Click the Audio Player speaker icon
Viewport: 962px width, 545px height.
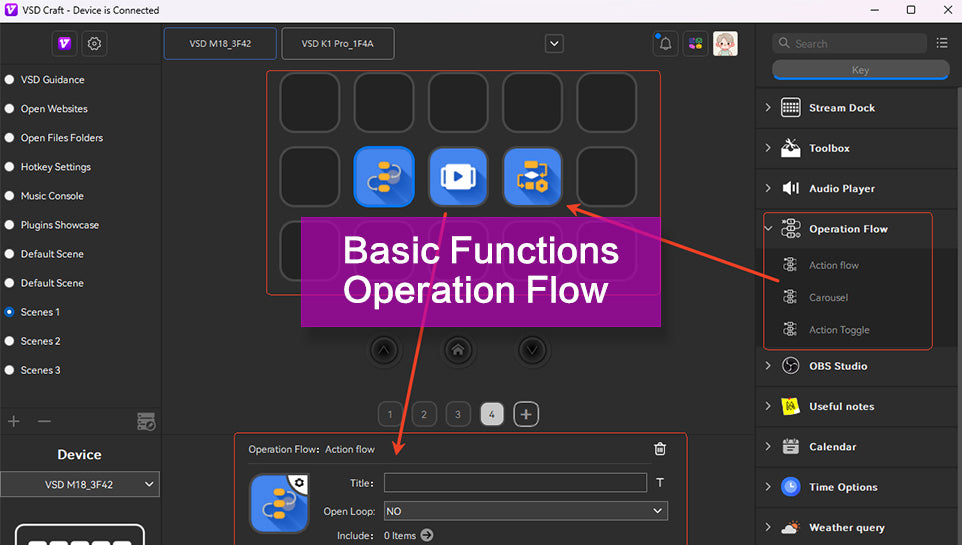pos(790,188)
